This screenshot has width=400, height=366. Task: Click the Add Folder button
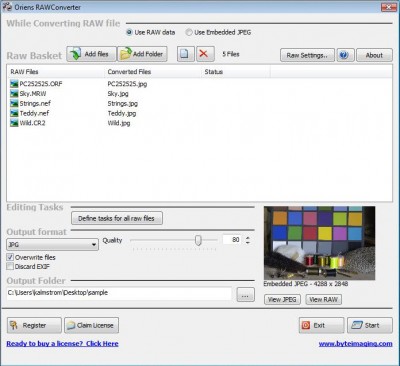pyautogui.click(x=142, y=54)
